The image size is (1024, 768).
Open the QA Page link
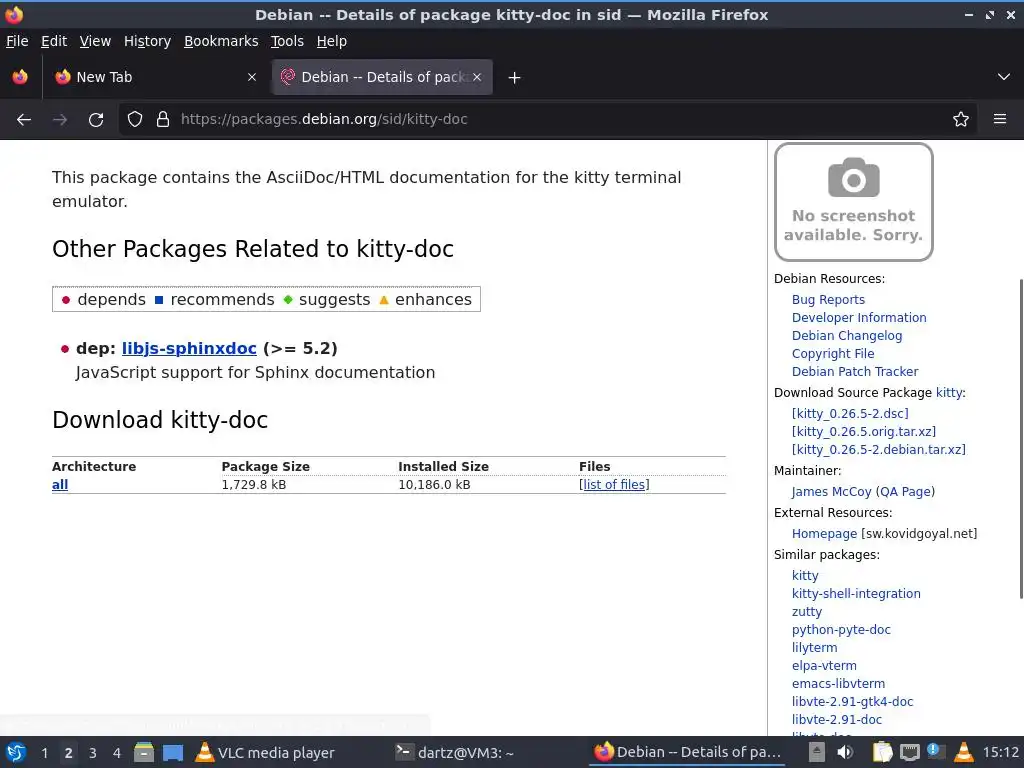[x=905, y=492]
